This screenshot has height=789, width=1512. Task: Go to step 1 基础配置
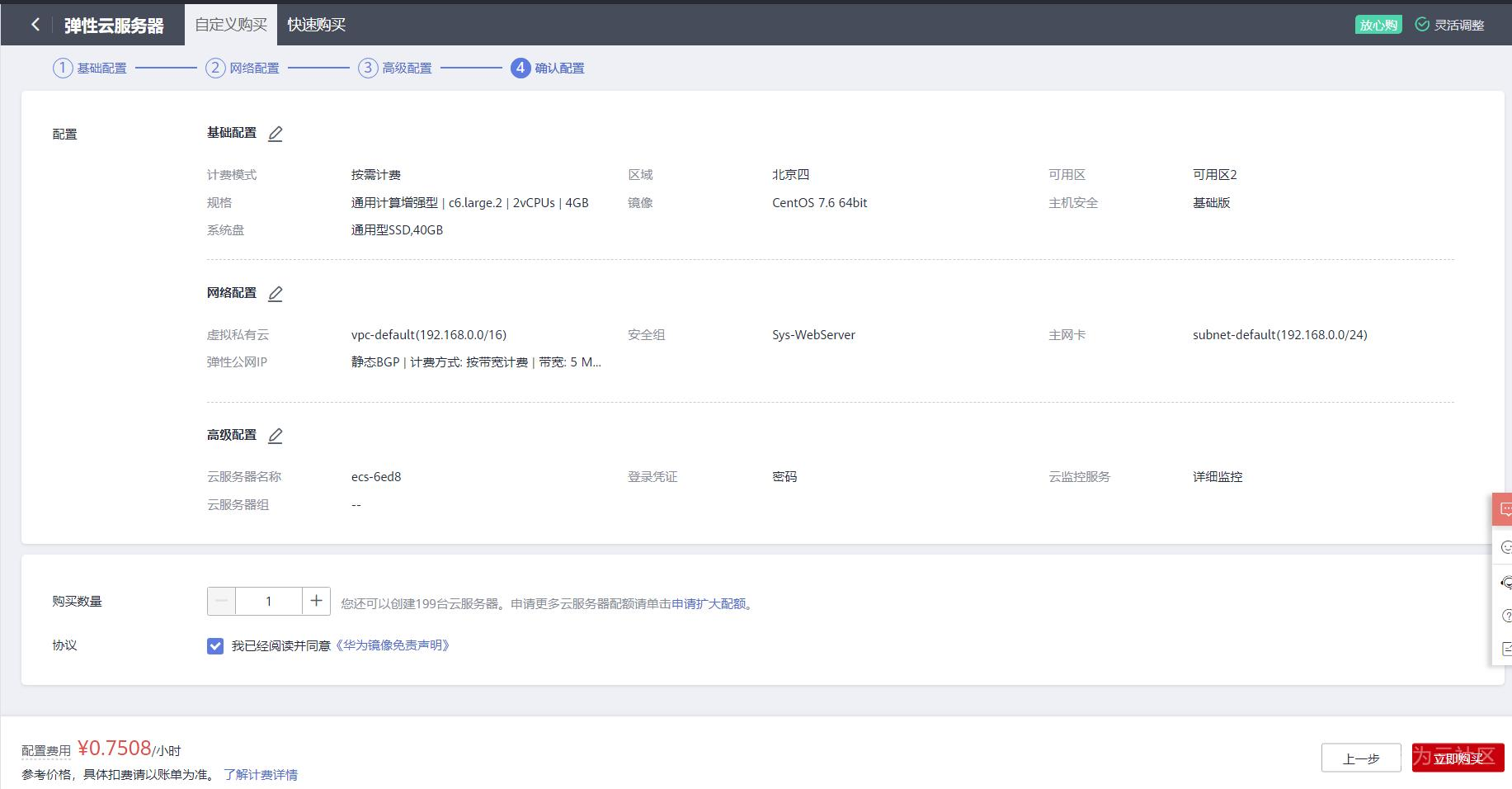point(90,68)
